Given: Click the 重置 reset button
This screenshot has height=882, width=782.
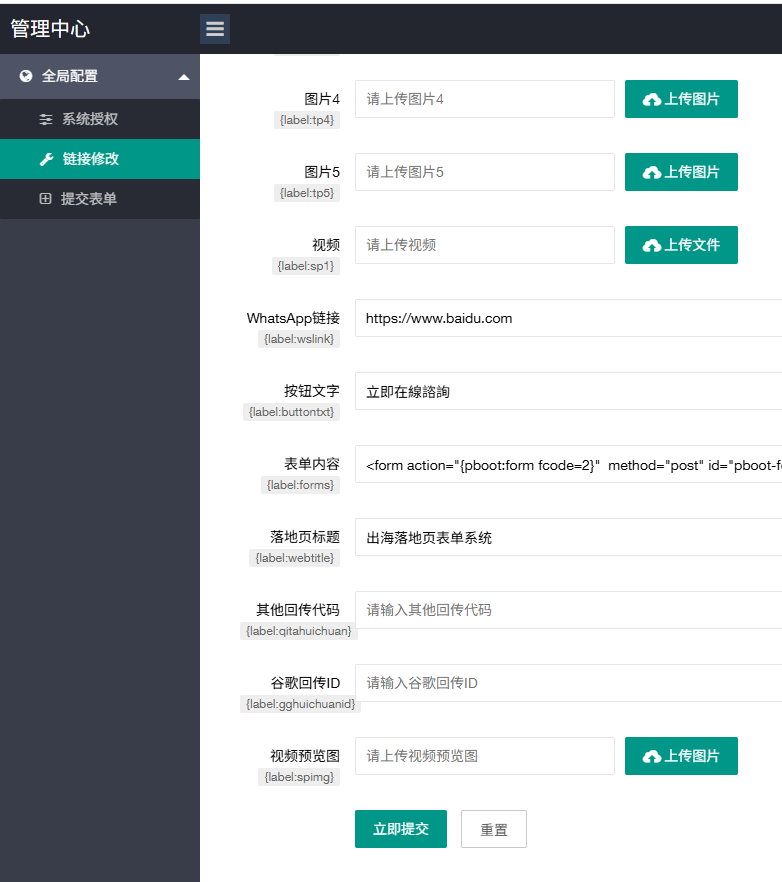Looking at the screenshot, I should pos(493,829).
